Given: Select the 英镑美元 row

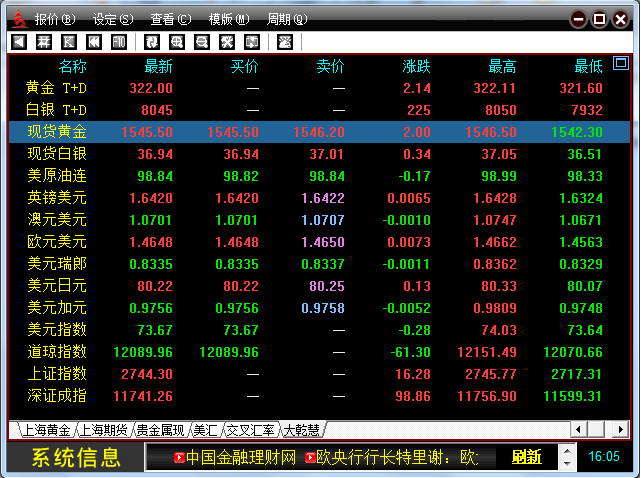Looking at the screenshot, I should click(319, 198).
